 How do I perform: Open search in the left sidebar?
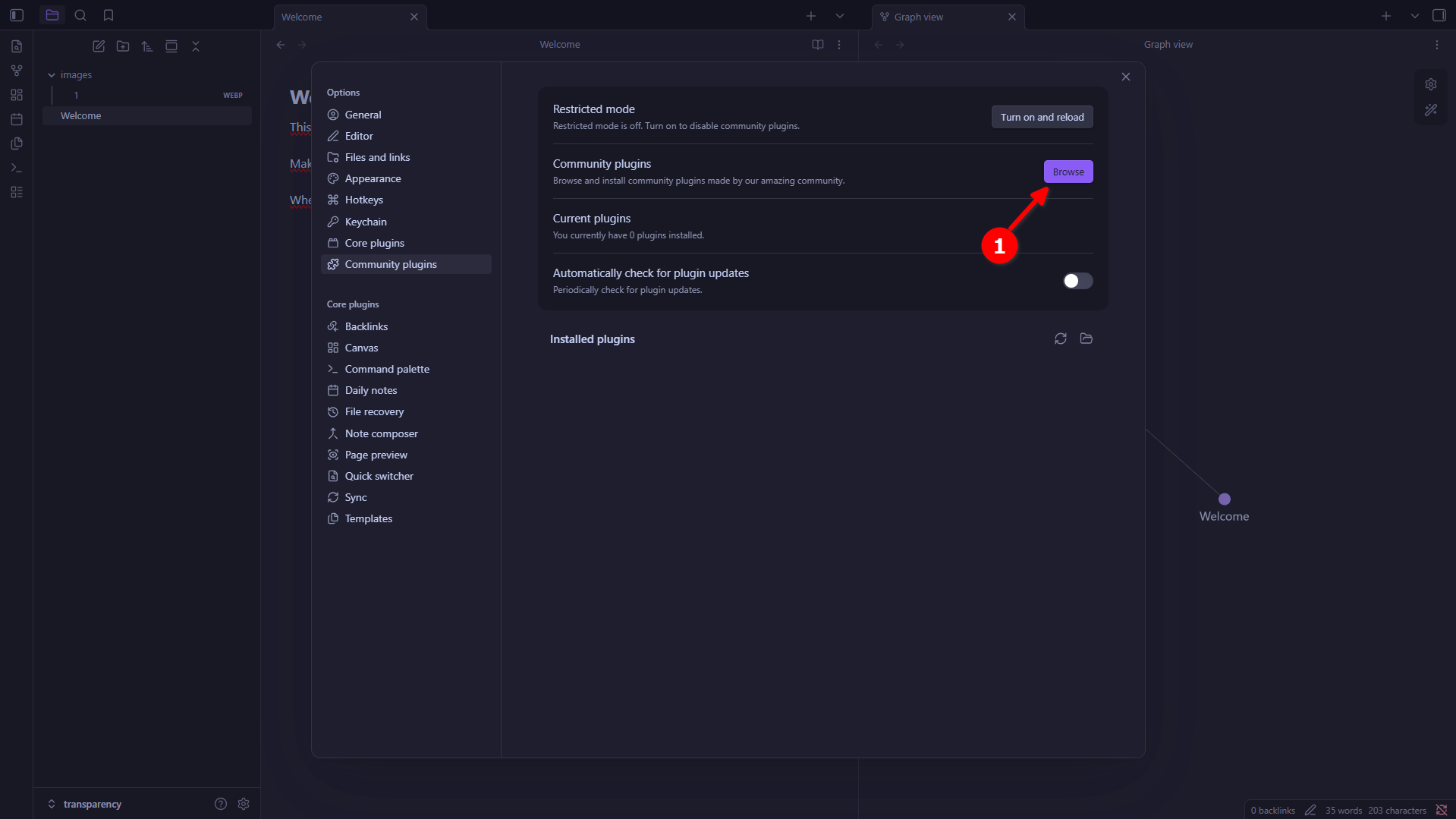pyautogui.click(x=80, y=15)
